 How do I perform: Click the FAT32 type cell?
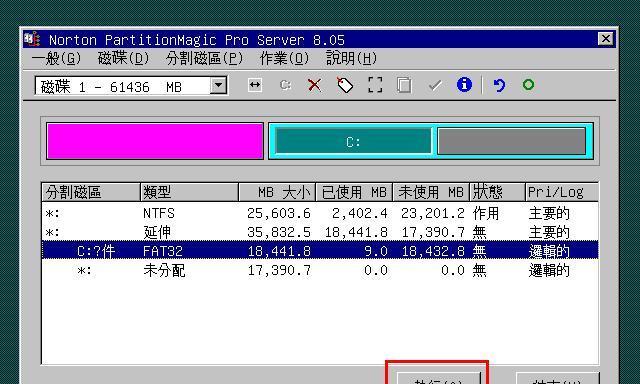(x=162, y=251)
